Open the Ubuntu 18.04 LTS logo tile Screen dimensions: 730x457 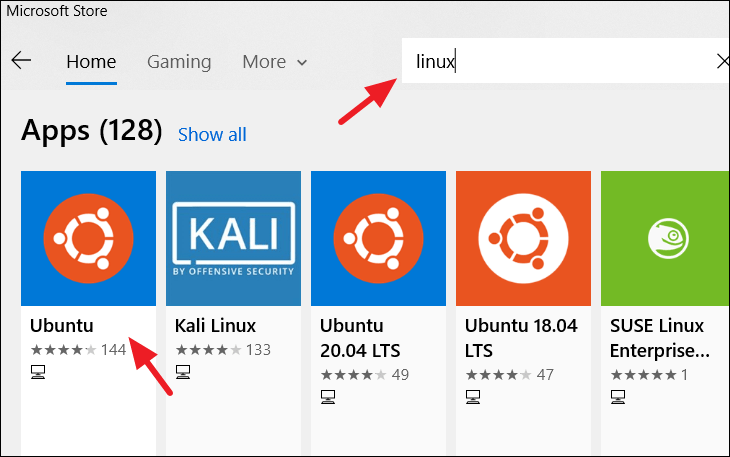tap(523, 238)
